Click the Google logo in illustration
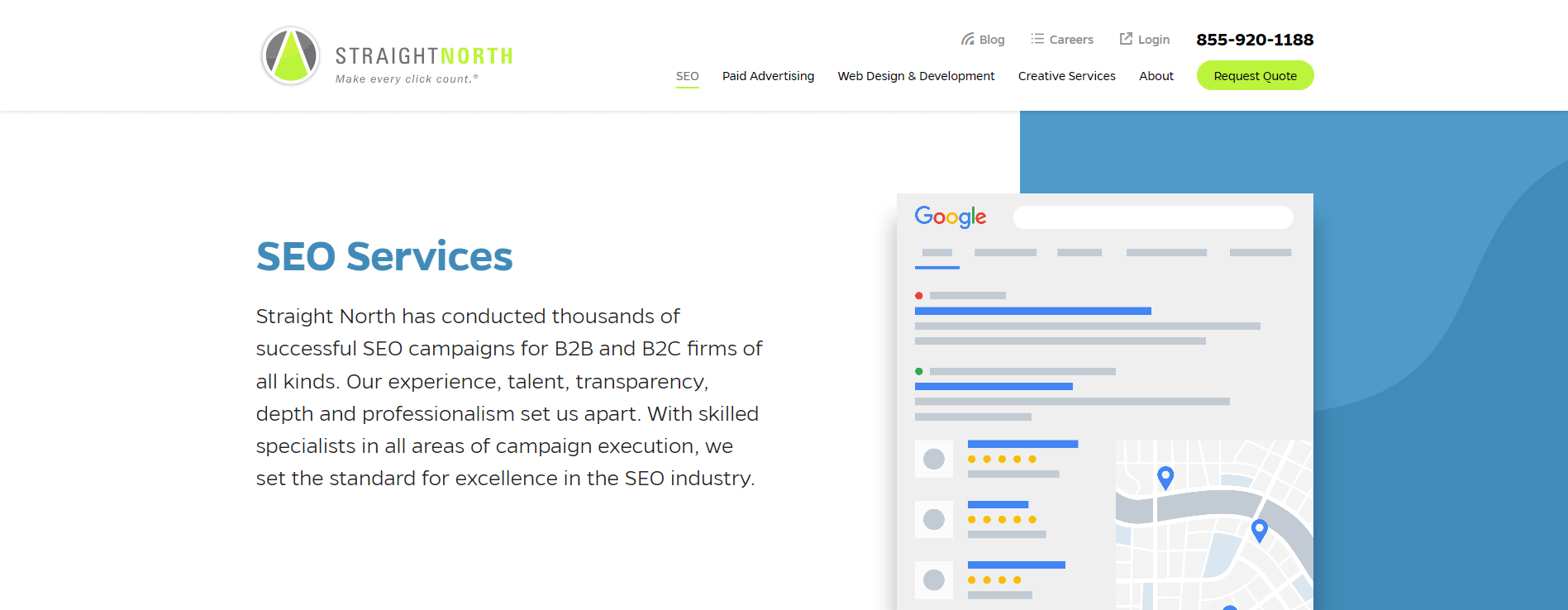This screenshot has height=610, width=1568. click(x=951, y=217)
